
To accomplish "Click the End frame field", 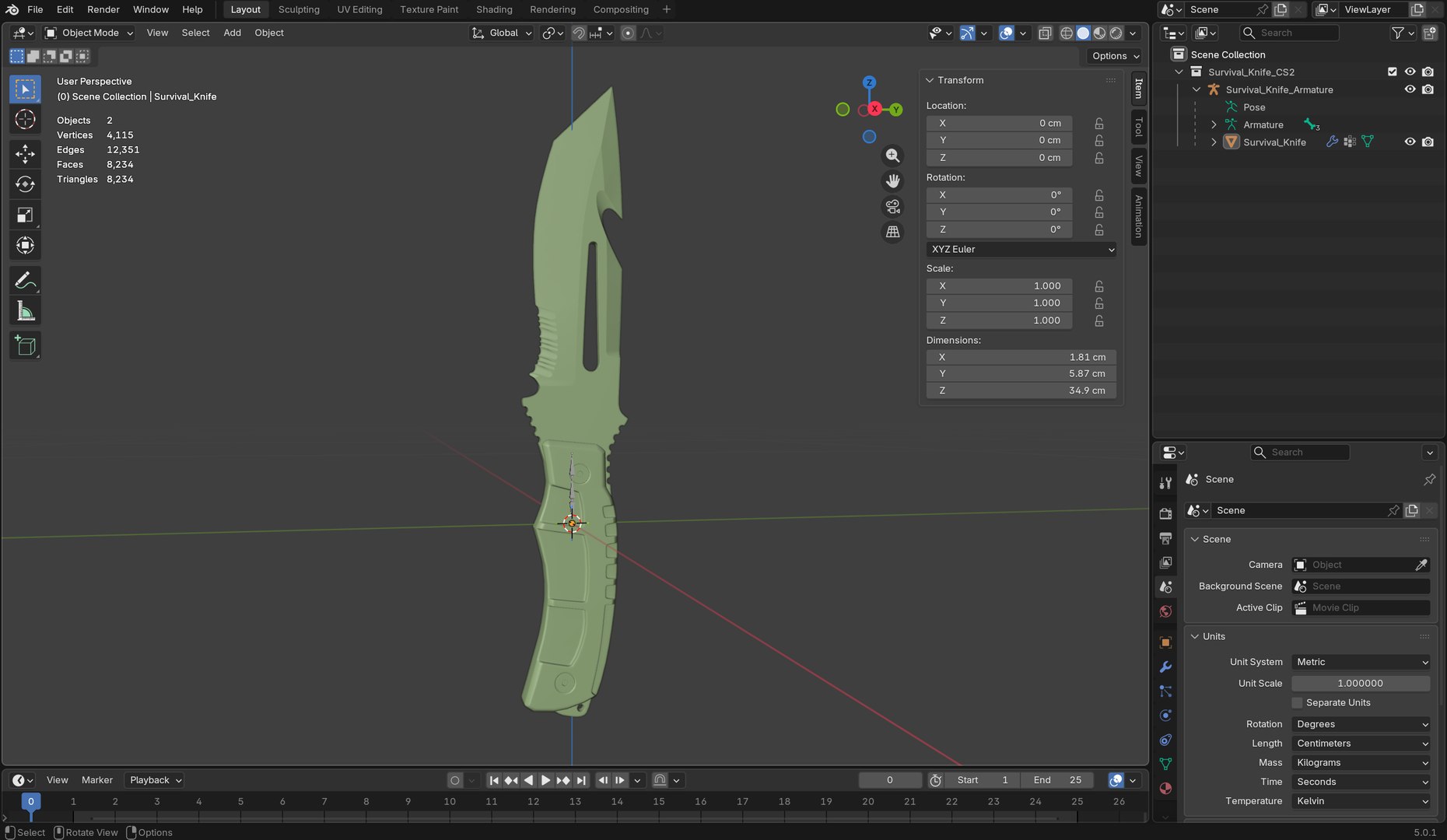I will tap(1057, 780).
